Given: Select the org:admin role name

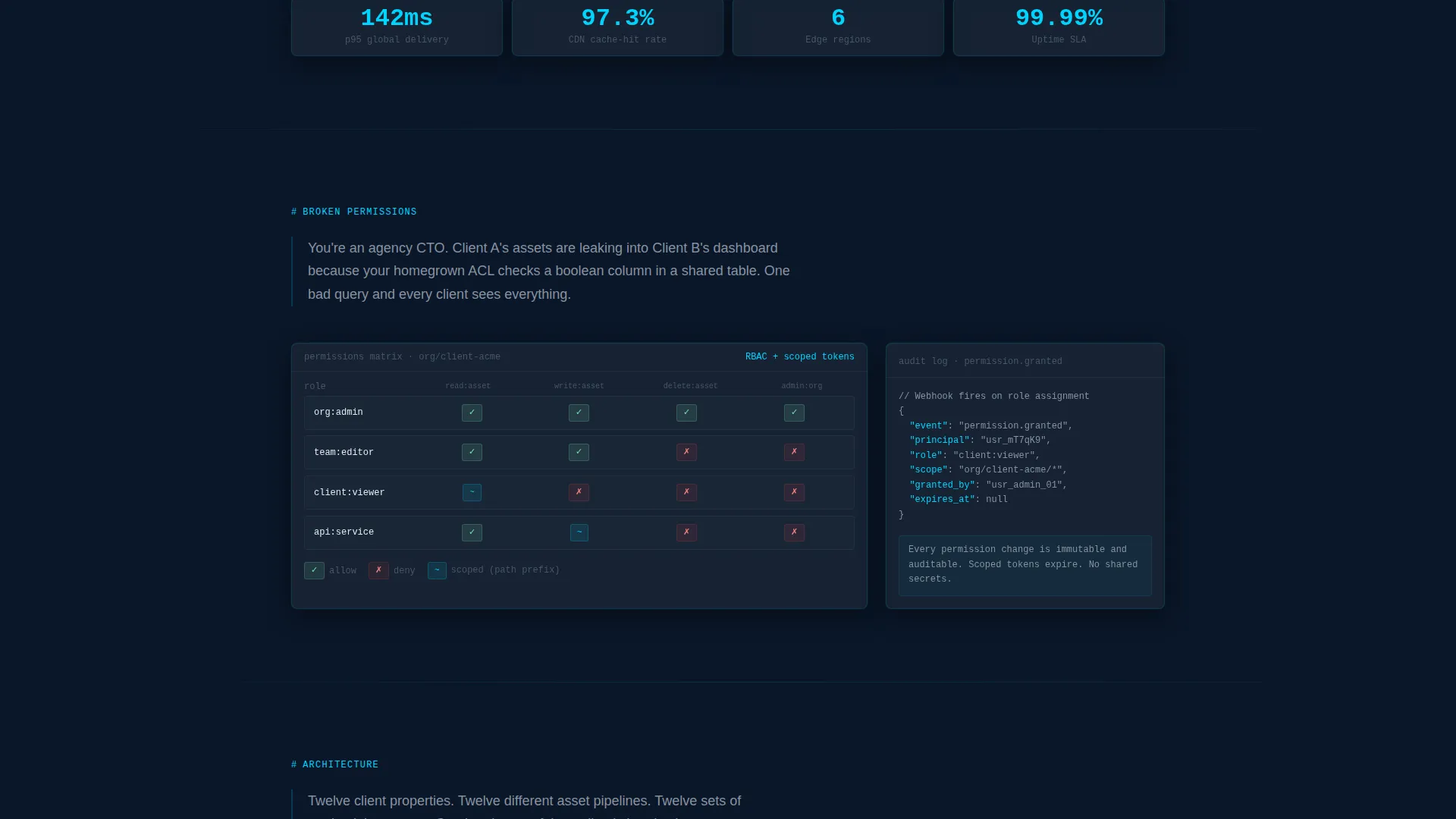Looking at the screenshot, I should (338, 413).
